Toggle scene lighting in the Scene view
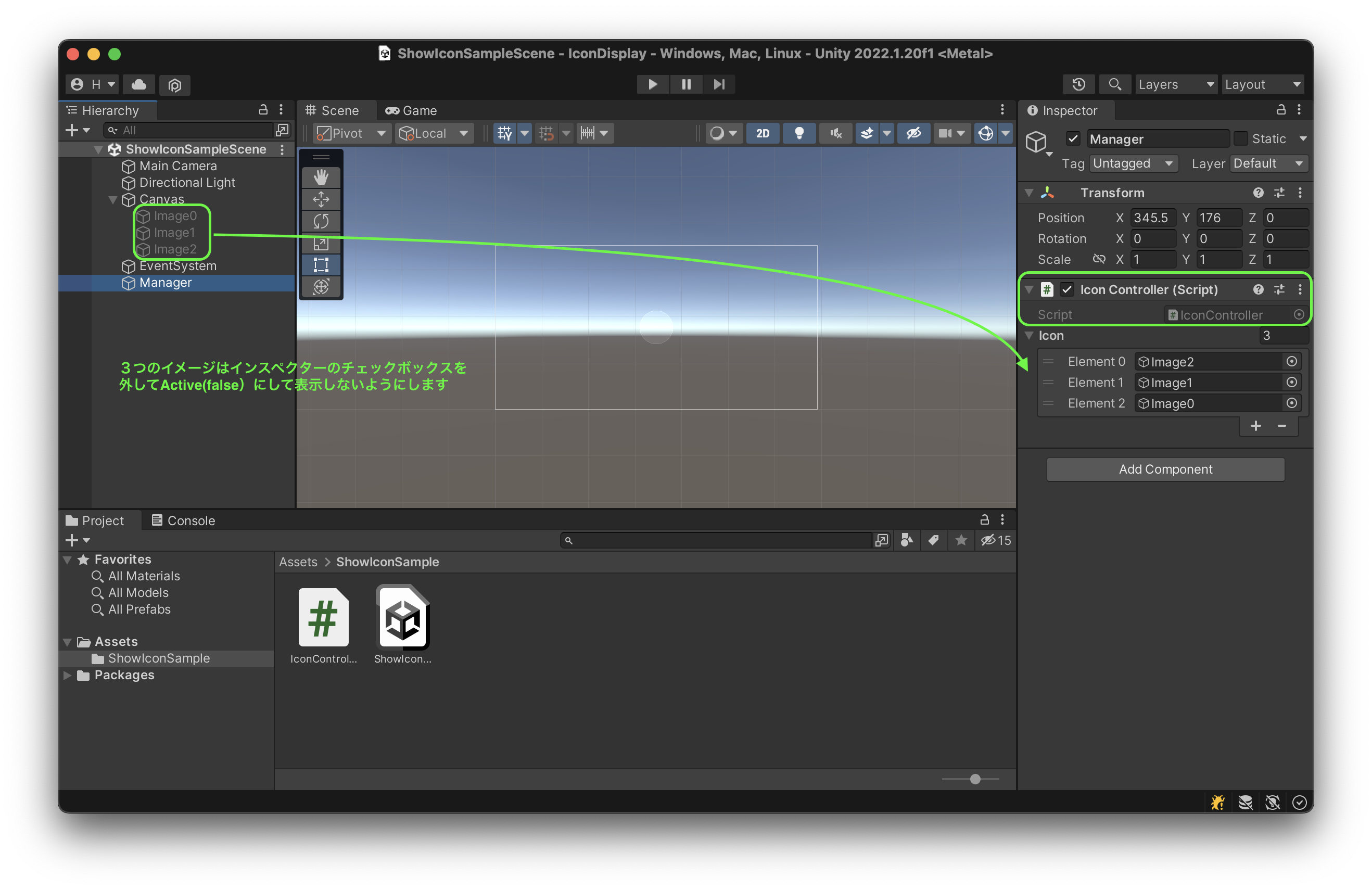The height and width of the screenshot is (890, 1372). pos(799,133)
